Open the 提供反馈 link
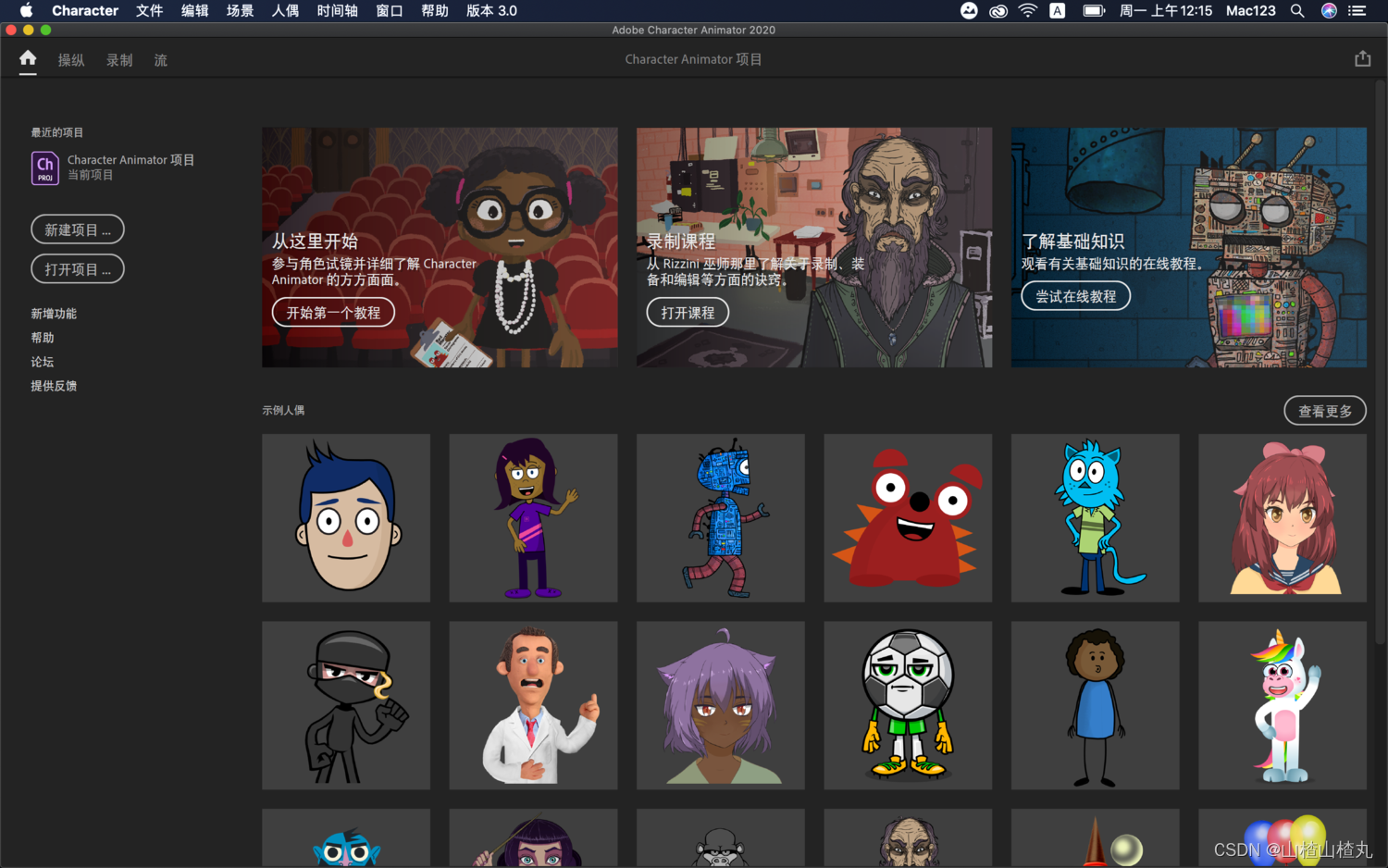The height and width of the screenshot is (868, 1388). click(x=54, y=386)
